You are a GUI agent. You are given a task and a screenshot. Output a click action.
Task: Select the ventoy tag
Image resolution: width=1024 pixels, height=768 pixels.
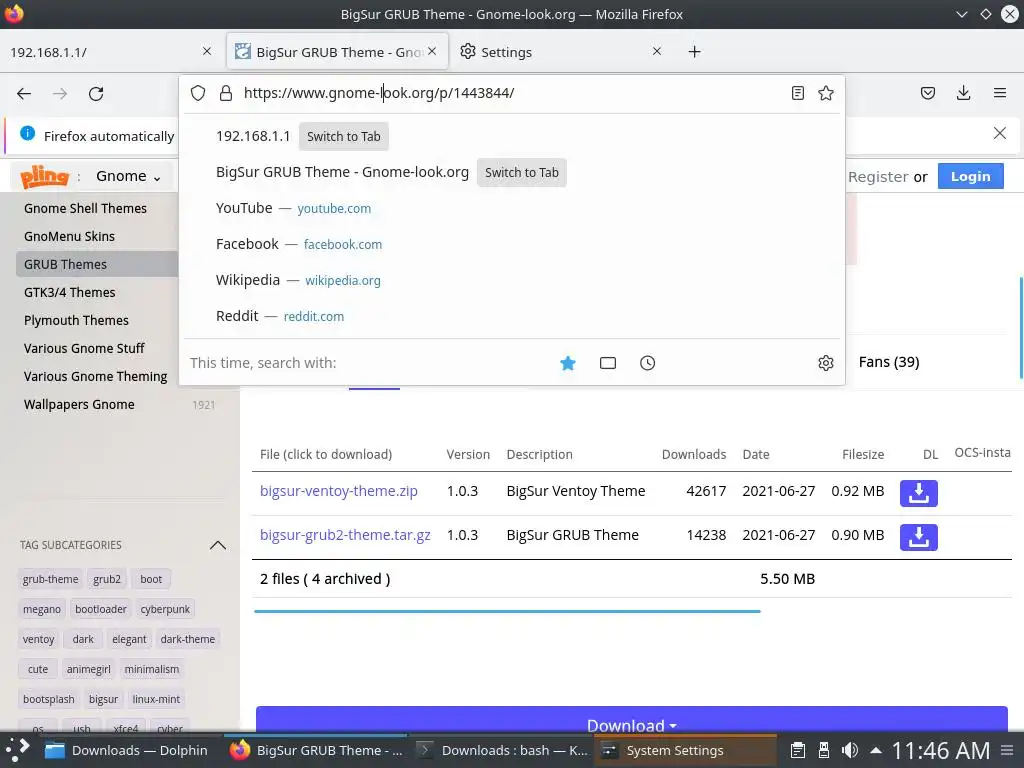pos(39,639)
